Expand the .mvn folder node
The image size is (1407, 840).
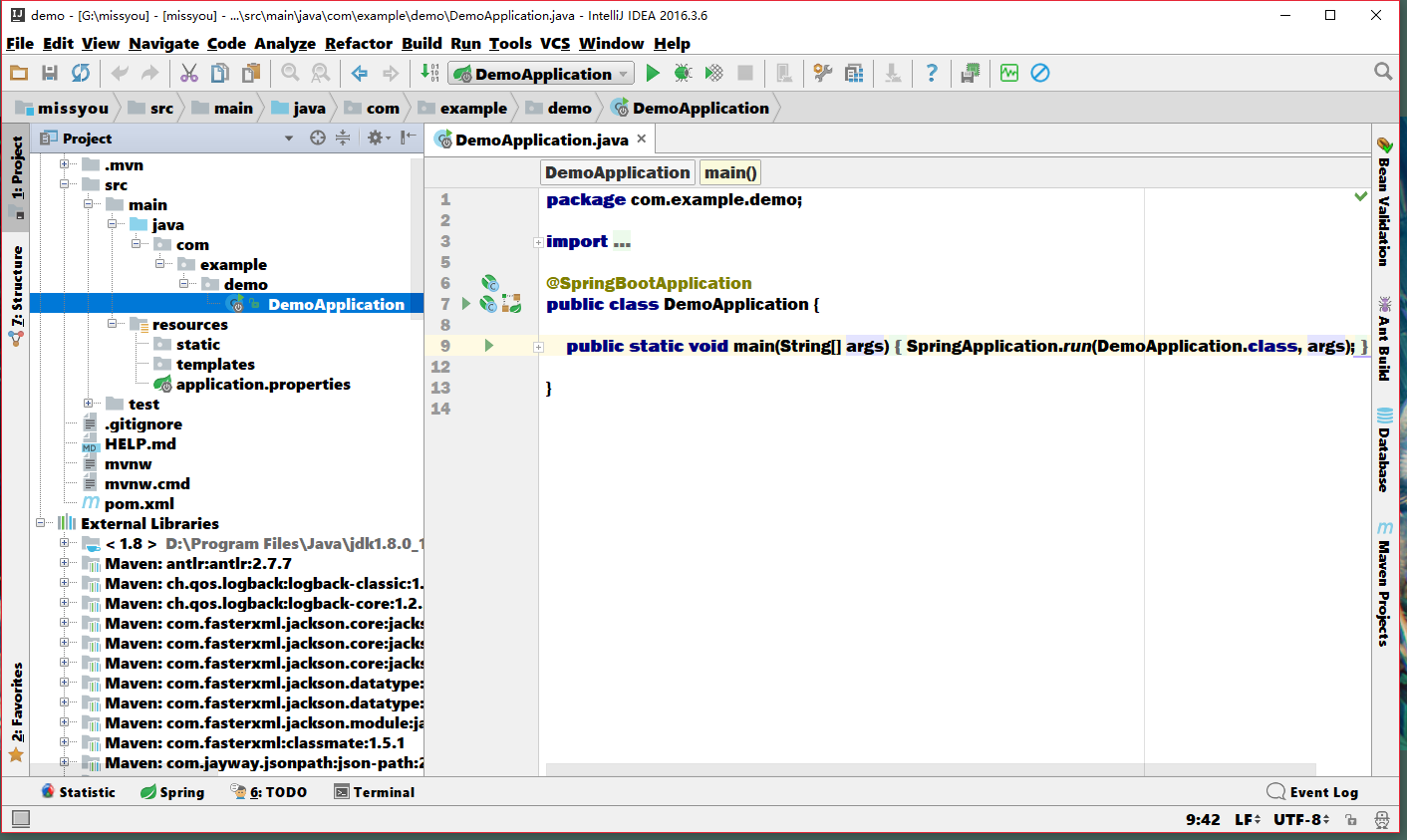click(65, 164)
